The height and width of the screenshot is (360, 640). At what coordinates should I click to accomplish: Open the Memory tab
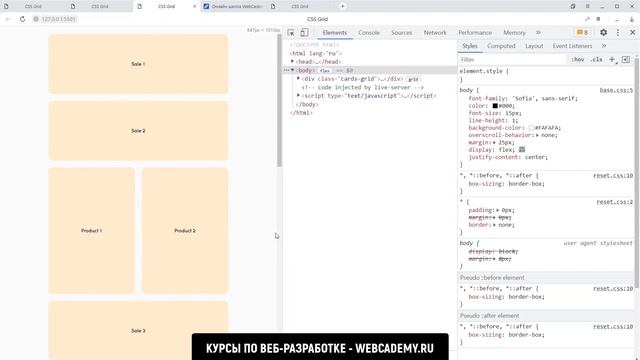point(514,33)
